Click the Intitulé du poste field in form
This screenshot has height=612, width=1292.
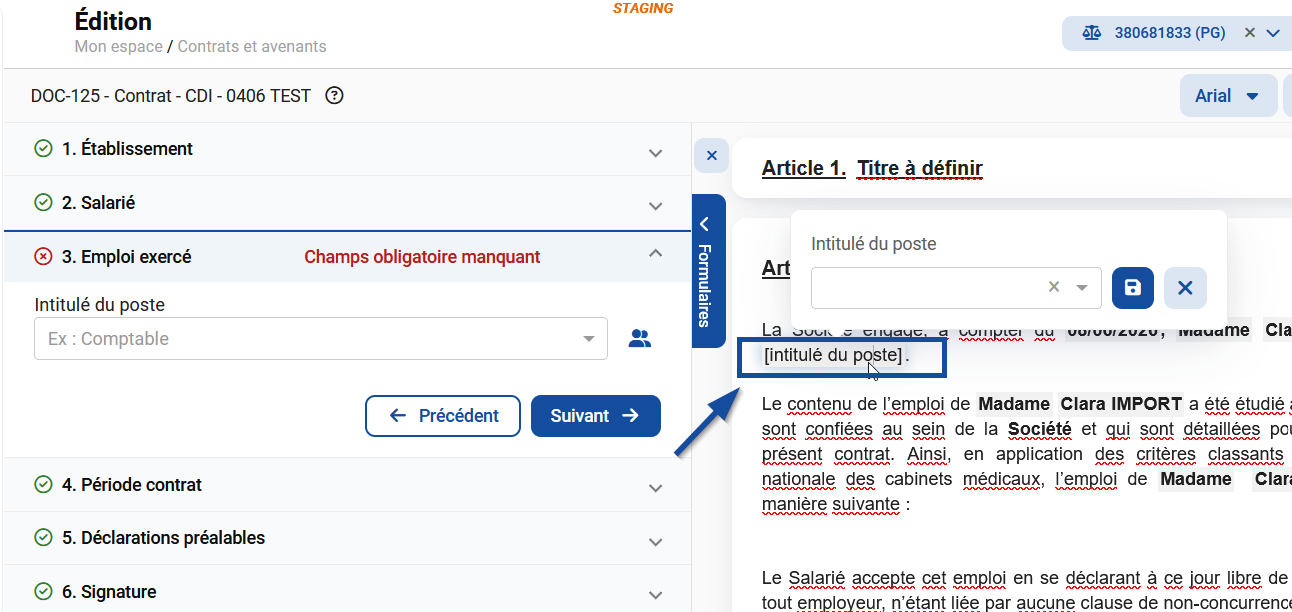pos(320,339)
